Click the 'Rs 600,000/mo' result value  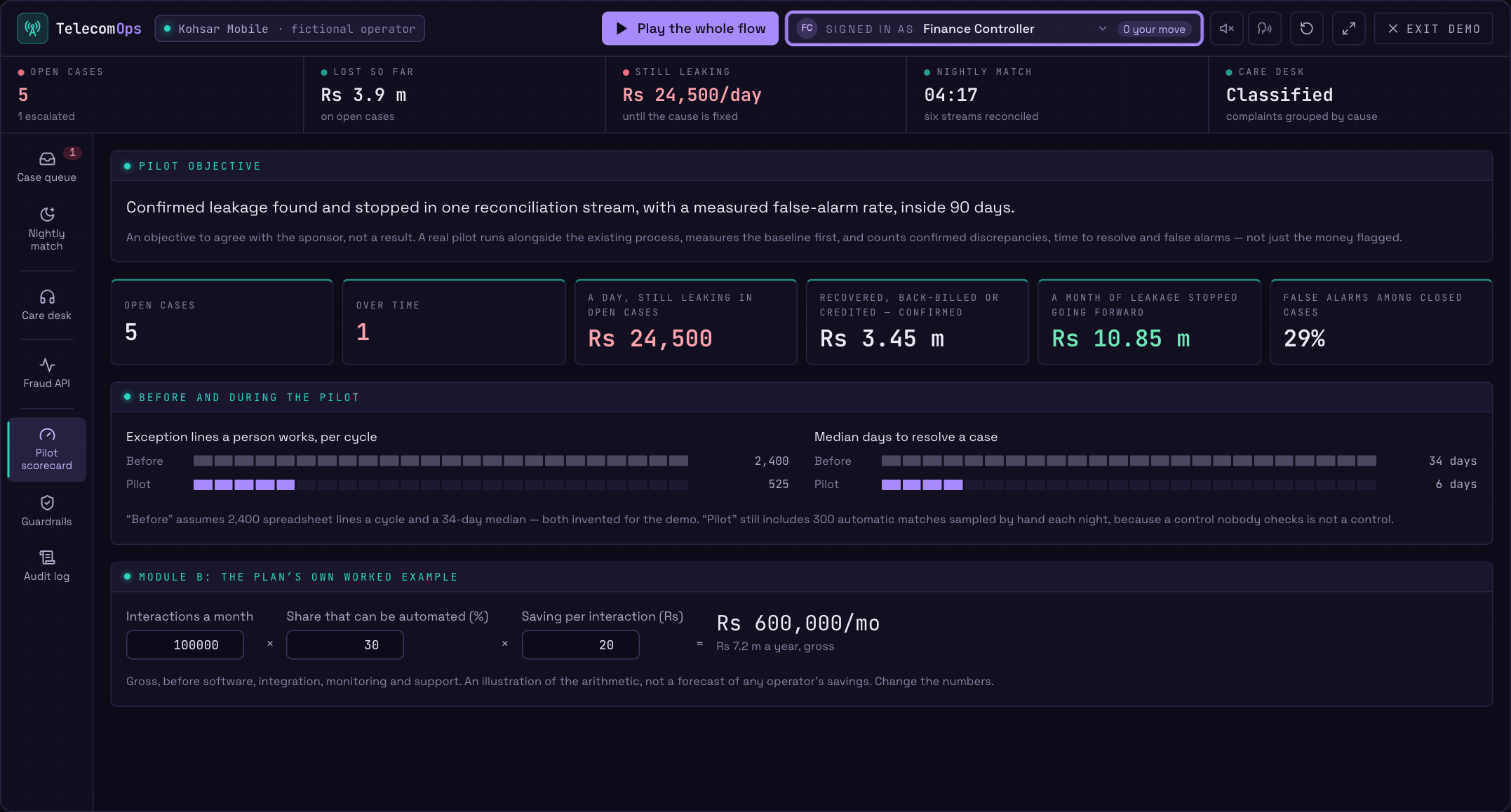[798, 623]
